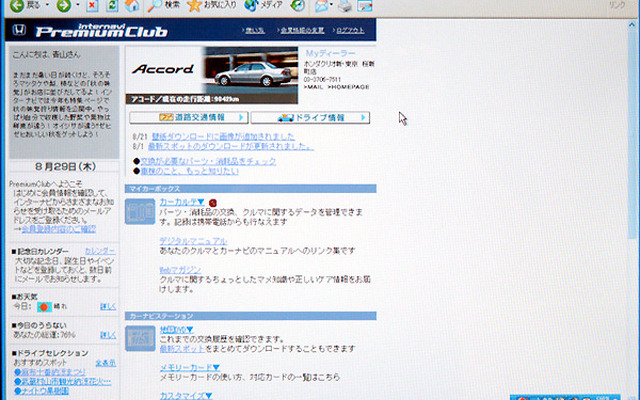Click the edit icon right of the printer
Viewport: 640px width, 400px height.
pos(364,6)
